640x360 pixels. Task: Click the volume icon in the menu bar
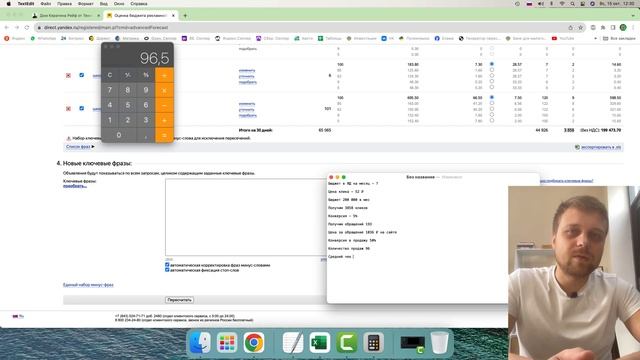tap(541, 4)
